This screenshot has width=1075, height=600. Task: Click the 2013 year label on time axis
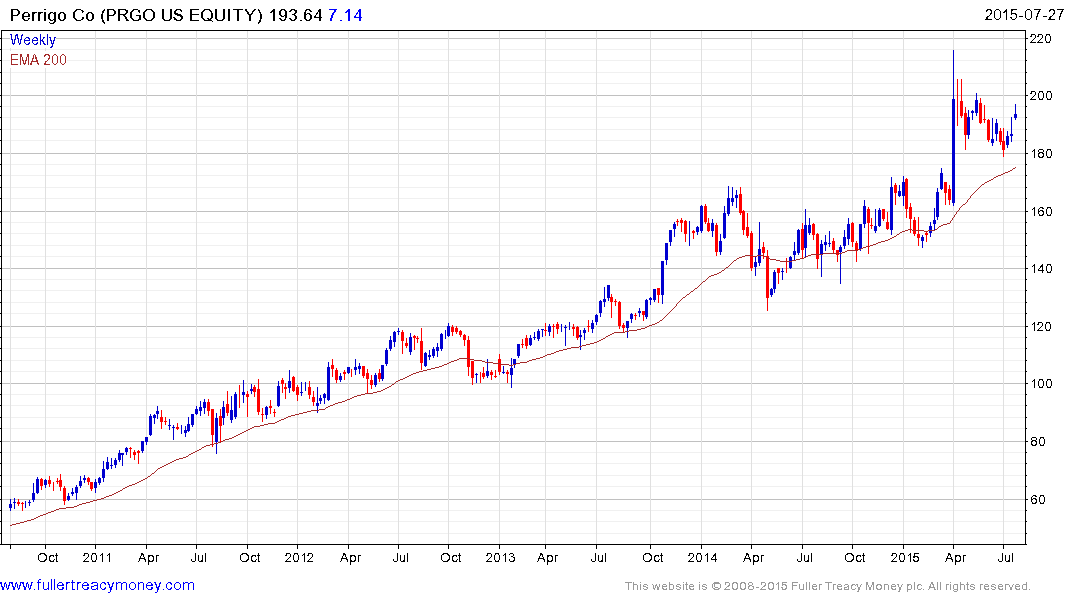point(500,557)
